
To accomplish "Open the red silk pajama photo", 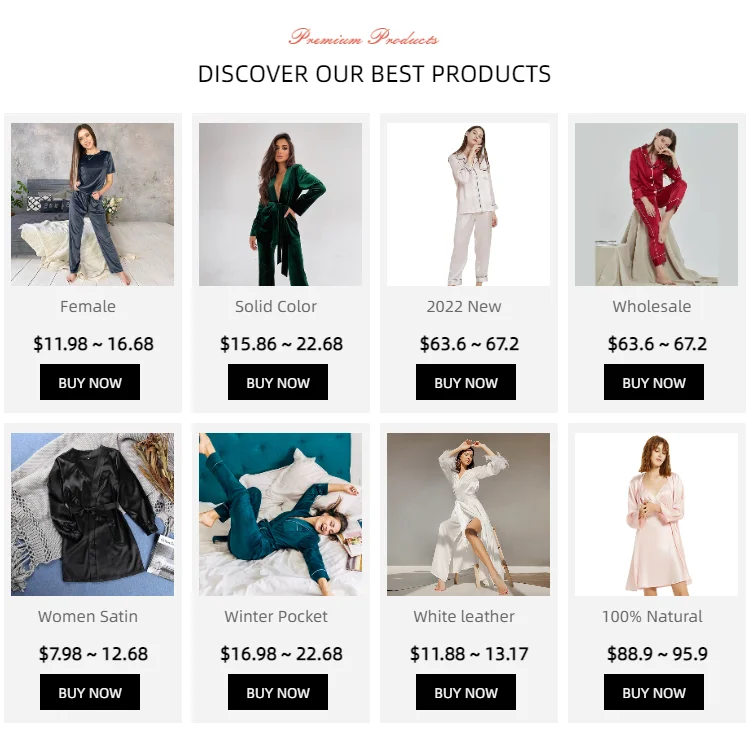I will tap(656, 204).
